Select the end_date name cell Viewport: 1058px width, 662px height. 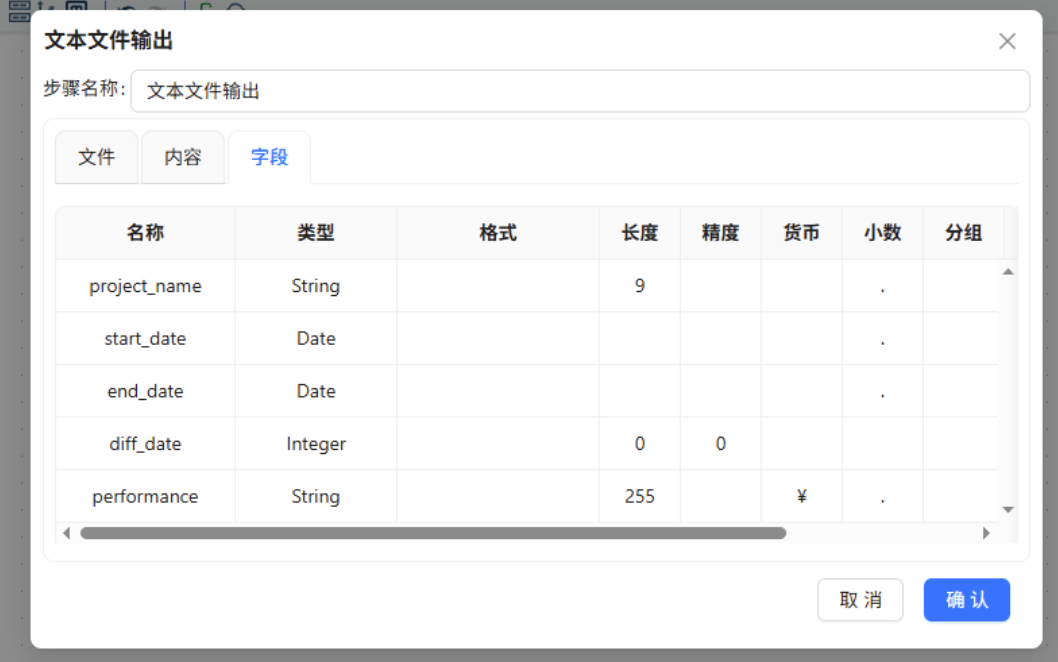pos(145,391)
